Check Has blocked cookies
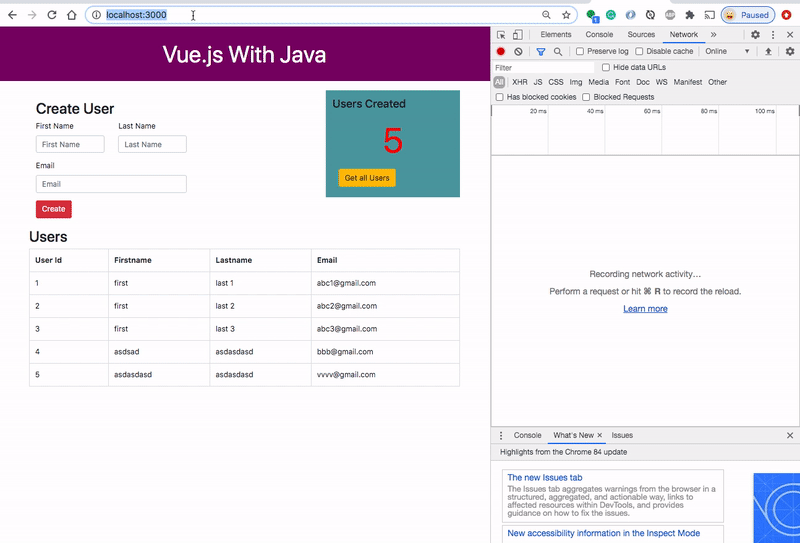800x543 pixels. click(x=499, y=97)
